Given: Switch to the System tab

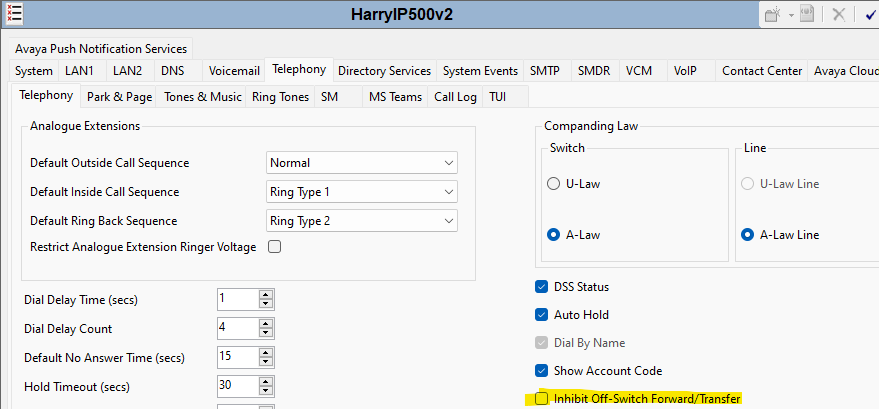Looking at the screenshot, I should pyautogui.click(x=34, y=71).
